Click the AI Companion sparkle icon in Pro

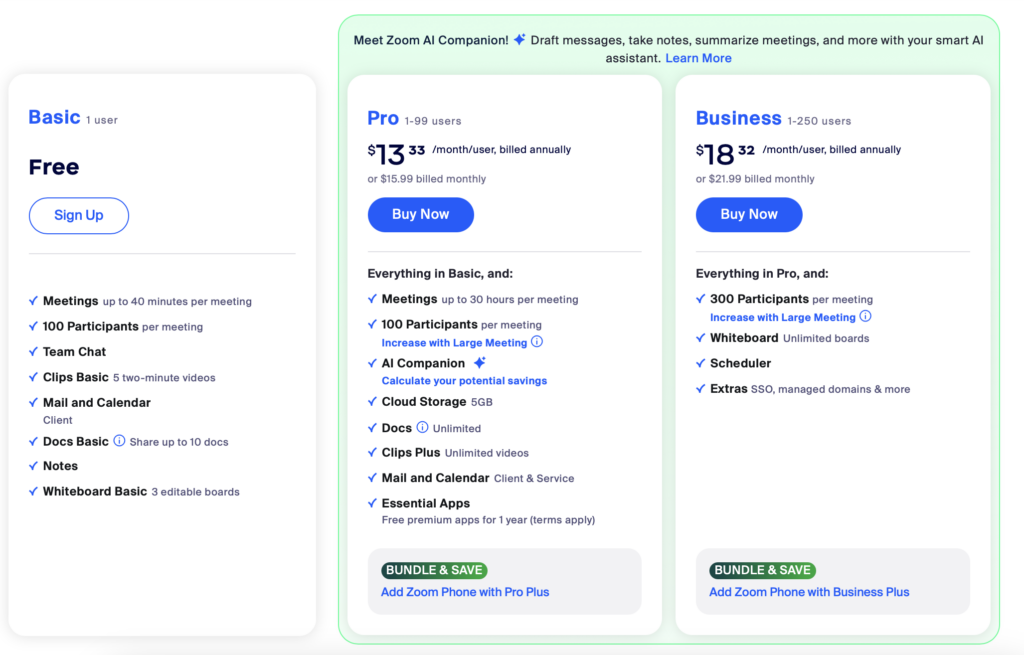pyautogui.click(x=480, y=363)
